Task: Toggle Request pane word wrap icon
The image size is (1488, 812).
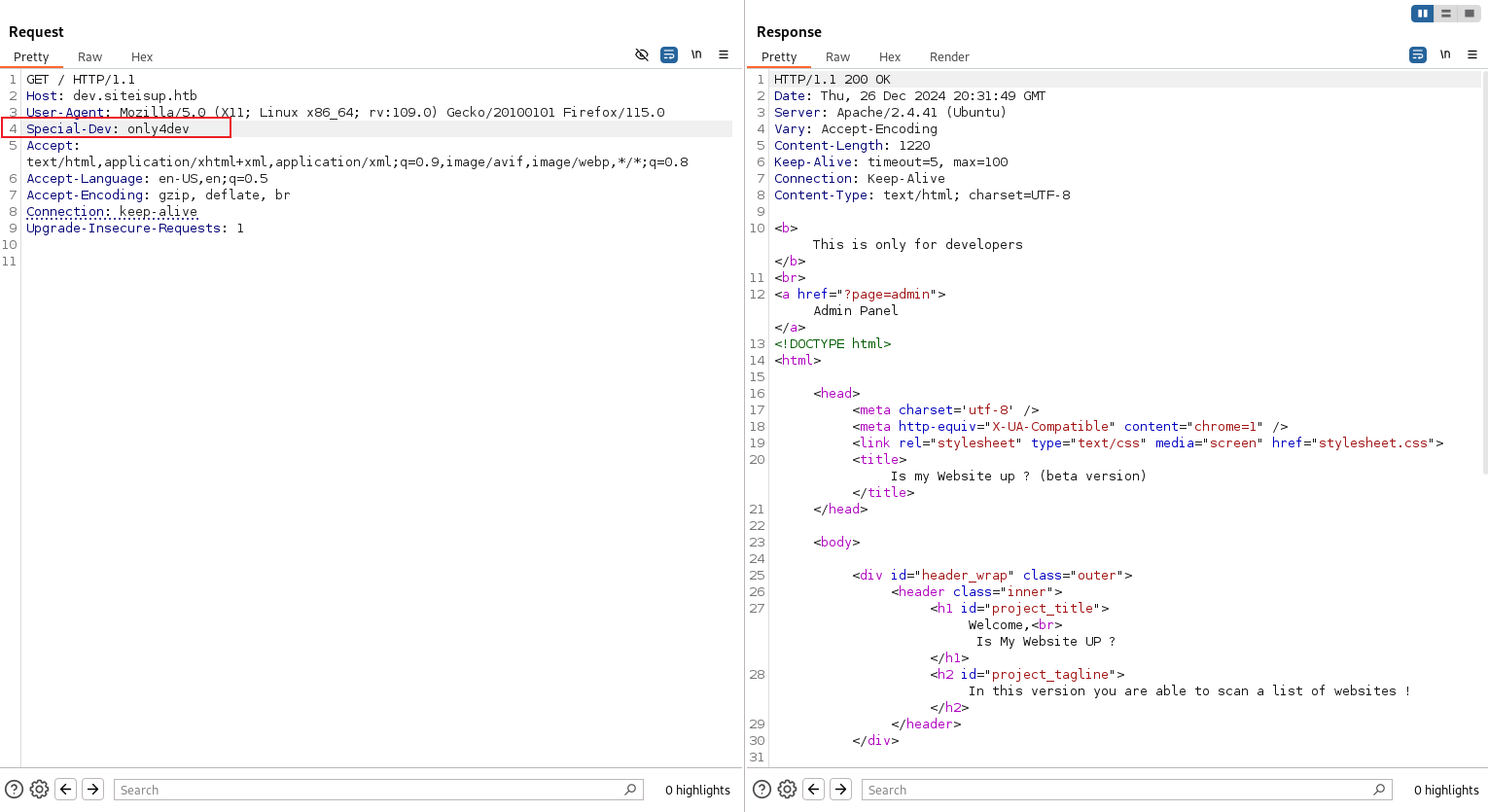Action: (x=669, y=54)
